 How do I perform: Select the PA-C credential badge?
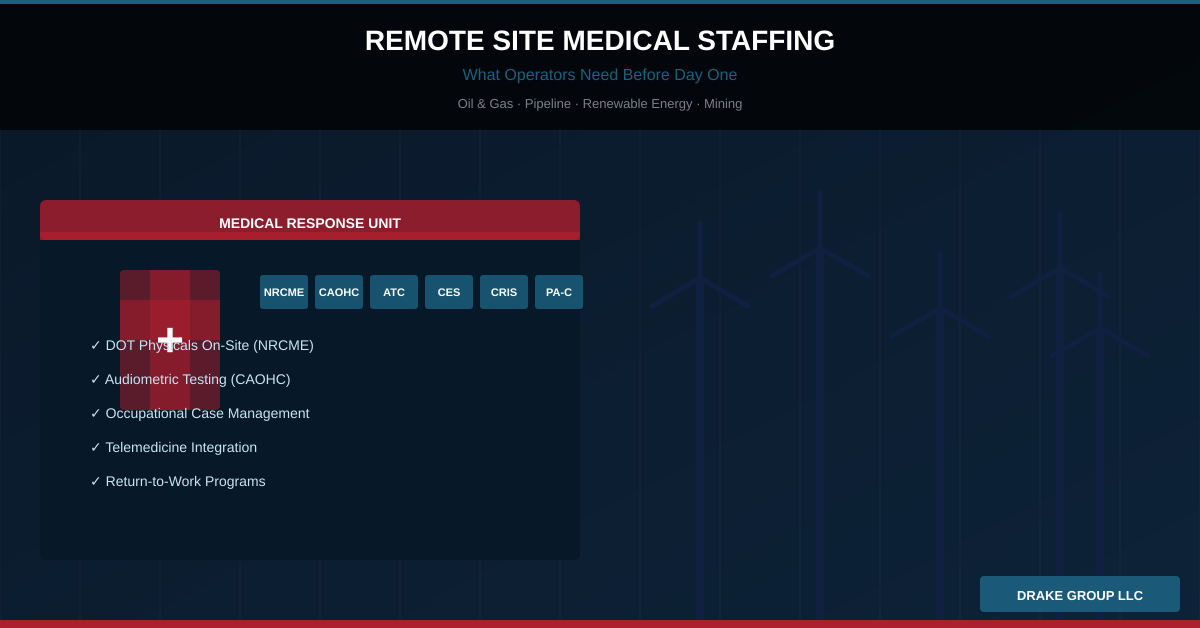coord(559,292)
